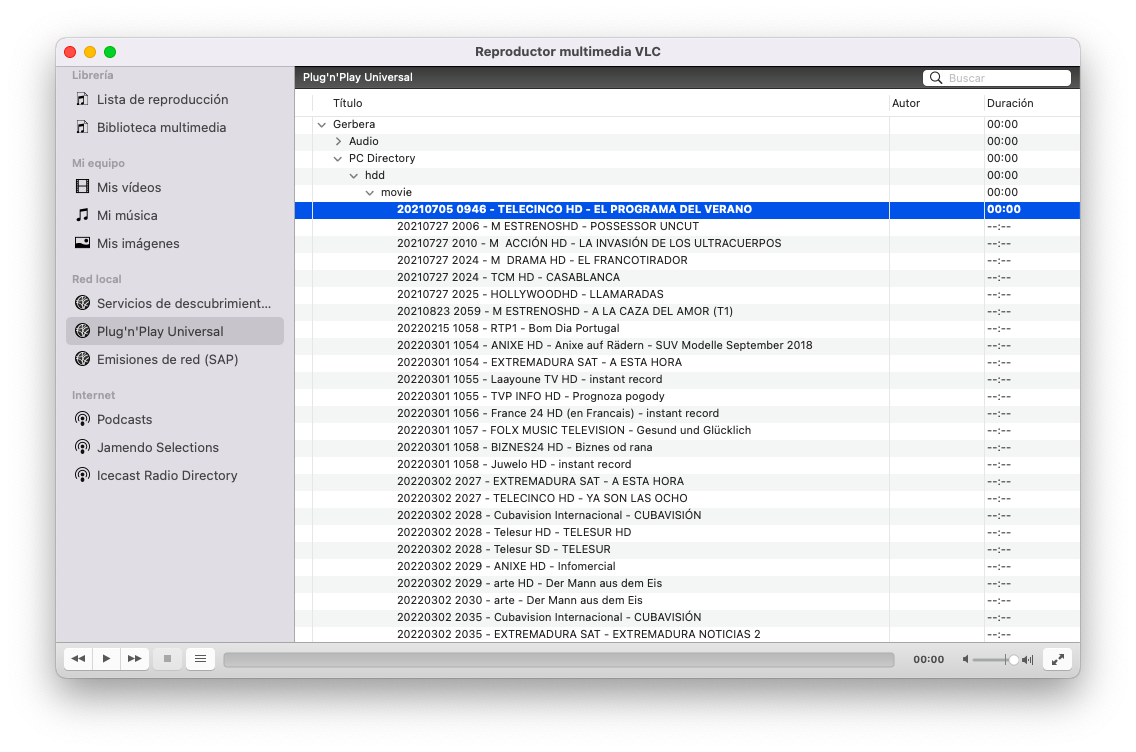Collapse the hdd folder

[x=354, y=176]
